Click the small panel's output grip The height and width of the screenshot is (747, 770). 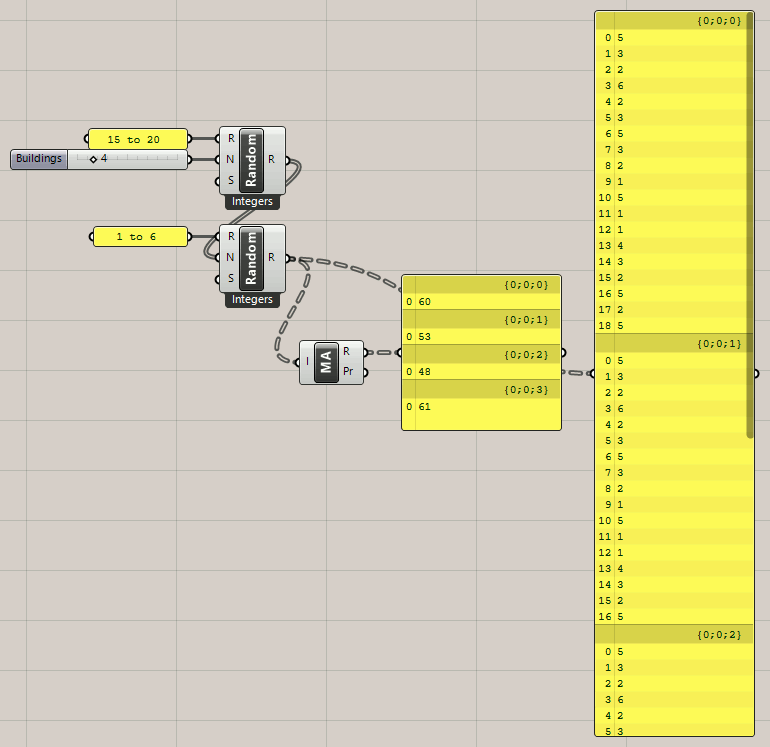pyautogui.click(x=564, y=353)
